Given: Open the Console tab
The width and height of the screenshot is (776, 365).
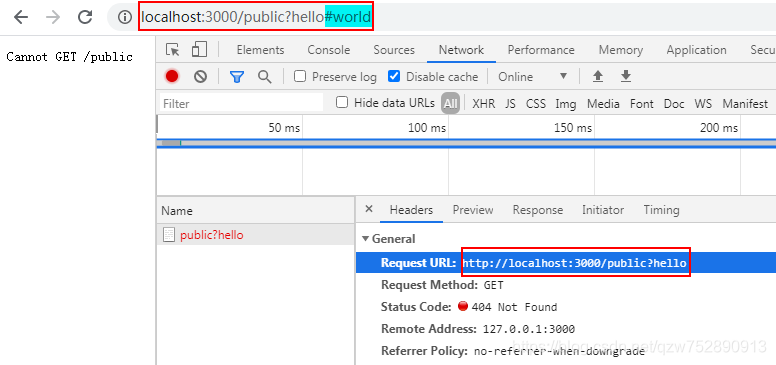Looking at the screenshot, I should coord(329,50).
